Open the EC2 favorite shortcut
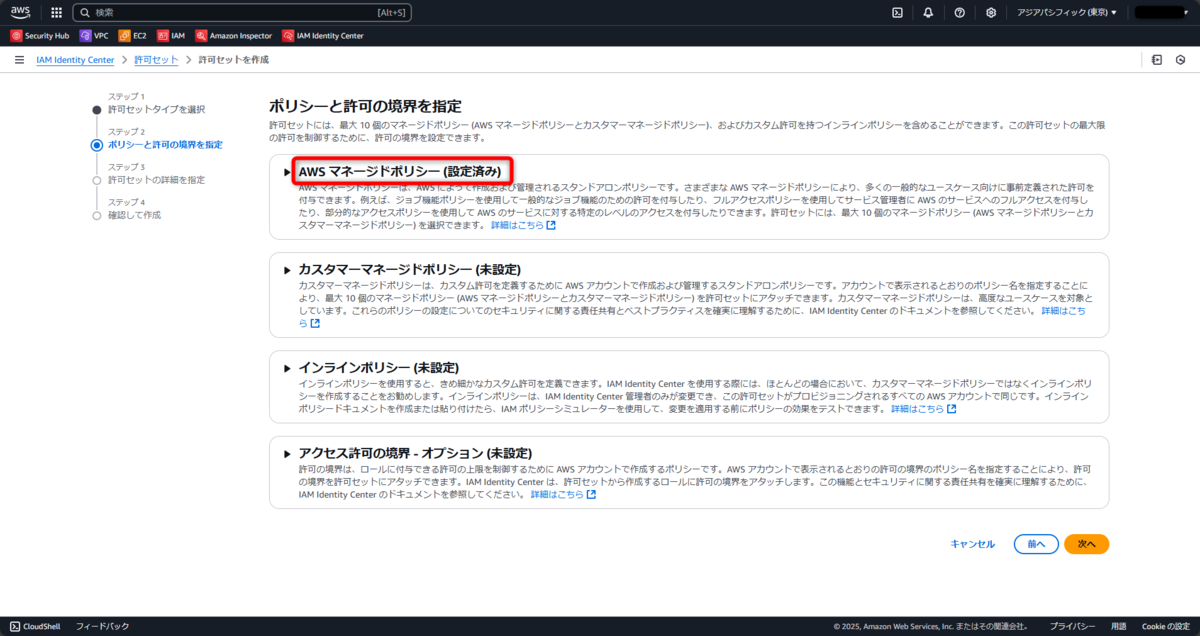1200x636 pixels. coord(132,35)
